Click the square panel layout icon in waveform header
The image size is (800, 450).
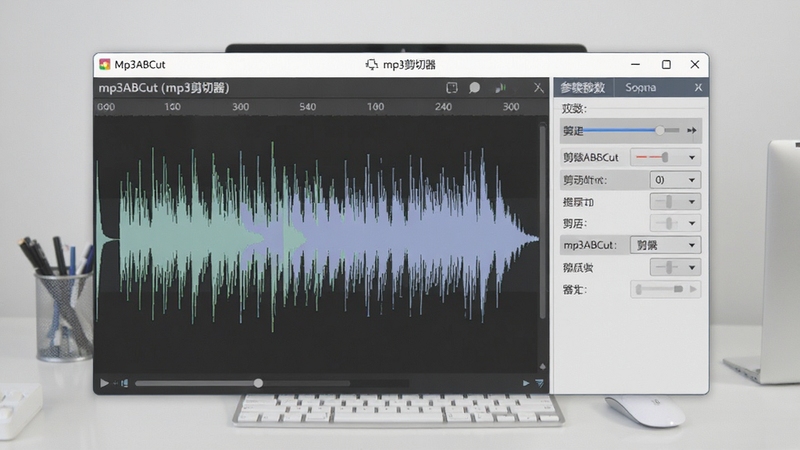452,88
